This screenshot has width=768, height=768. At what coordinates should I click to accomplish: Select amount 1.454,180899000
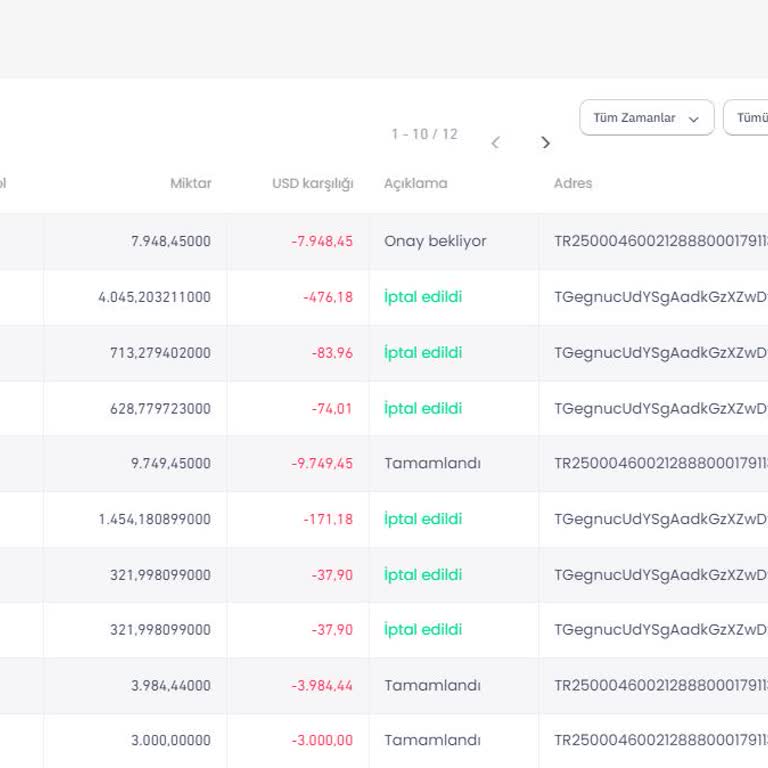pos(155,519)
